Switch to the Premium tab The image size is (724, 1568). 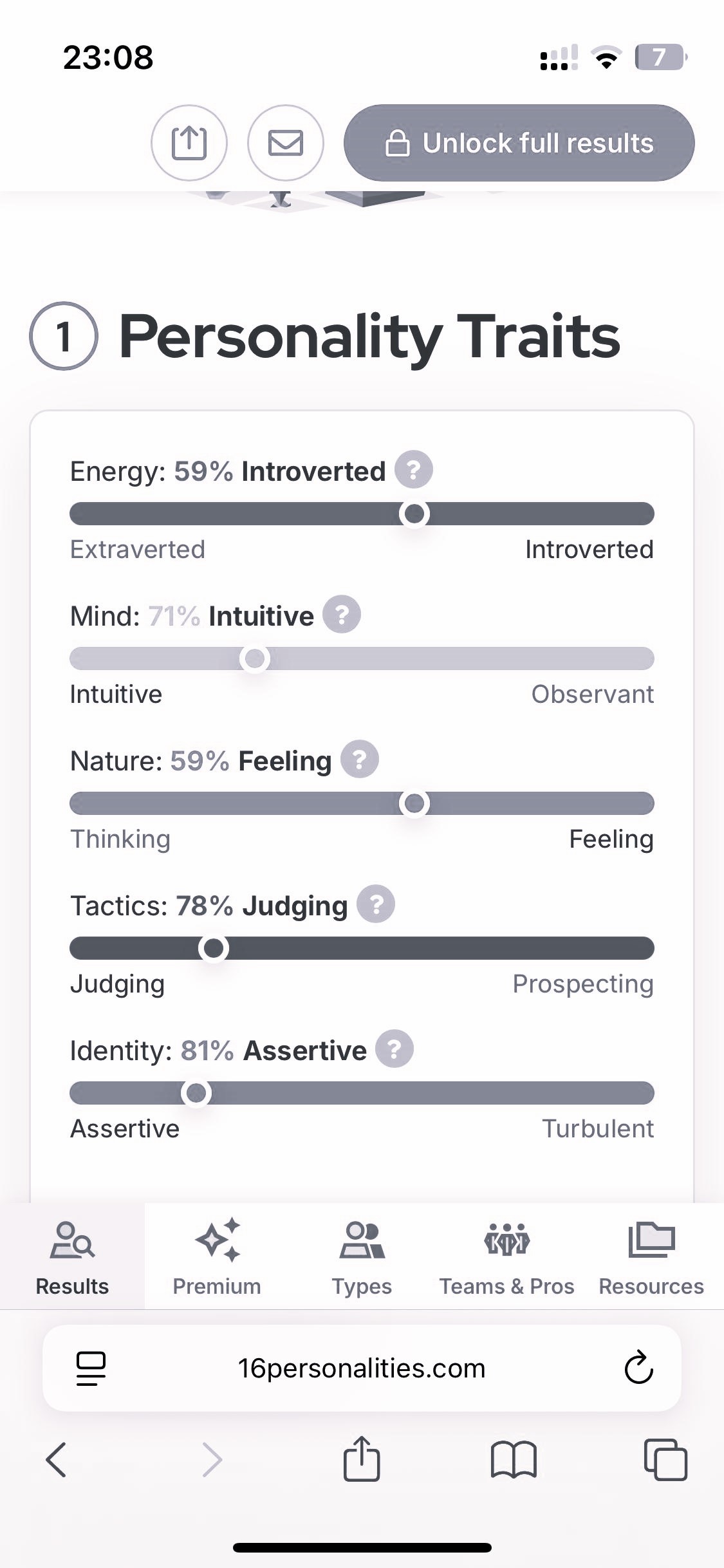217,1256
